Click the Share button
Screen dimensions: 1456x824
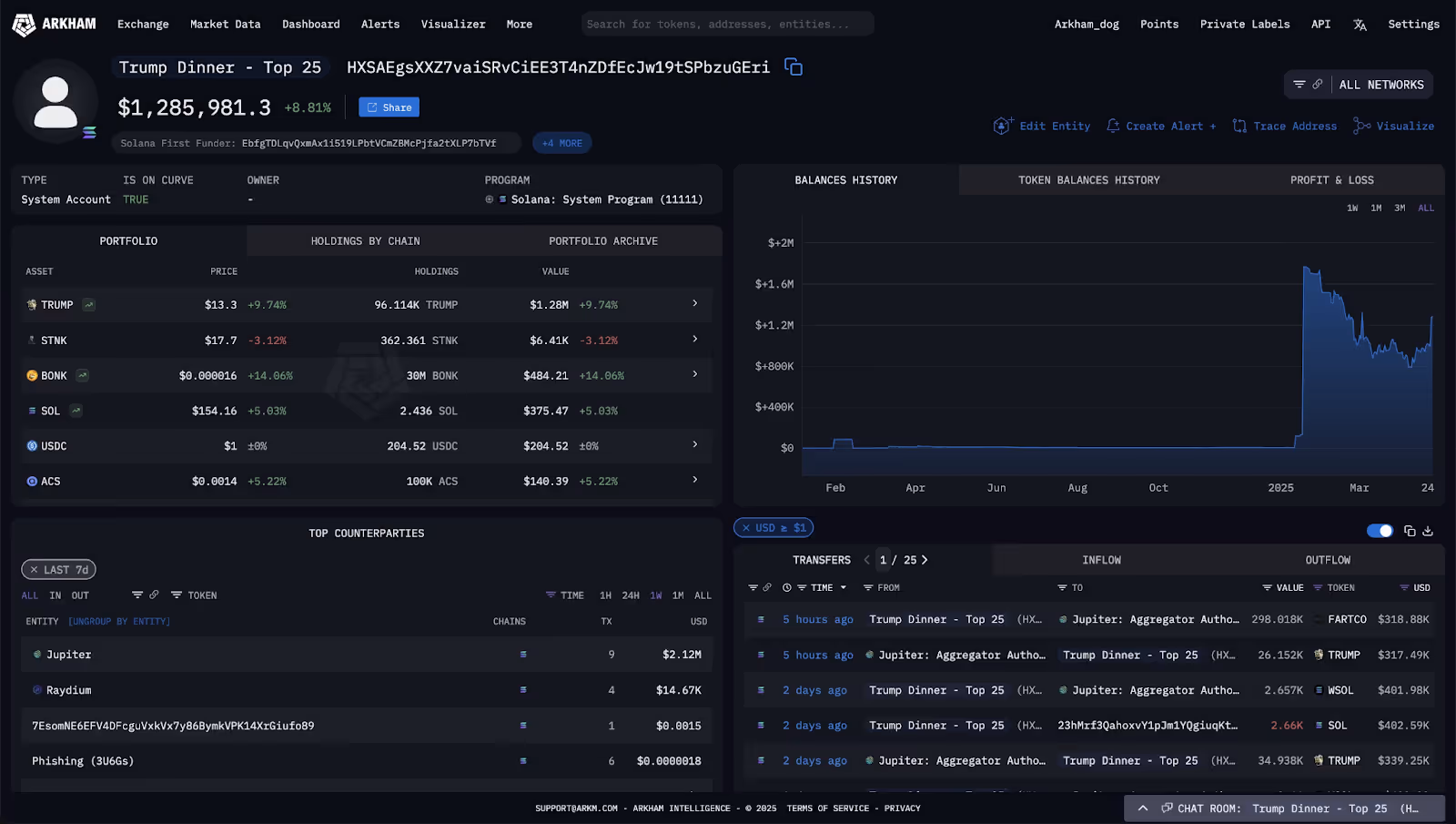pos(389,107)
